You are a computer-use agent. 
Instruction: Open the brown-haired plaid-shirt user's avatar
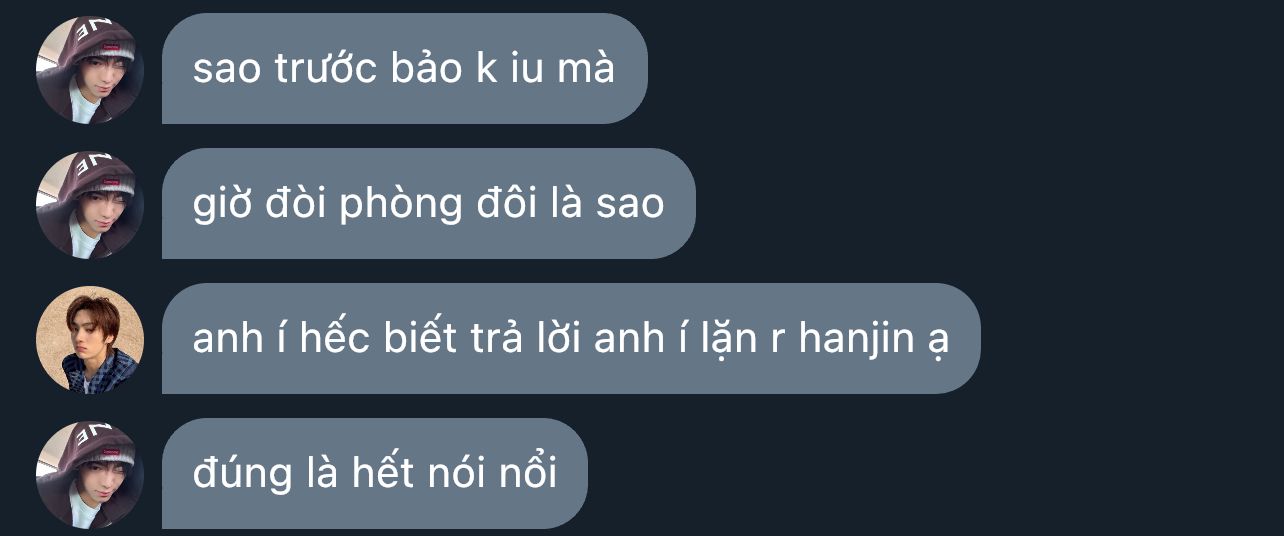coord(90,340)
